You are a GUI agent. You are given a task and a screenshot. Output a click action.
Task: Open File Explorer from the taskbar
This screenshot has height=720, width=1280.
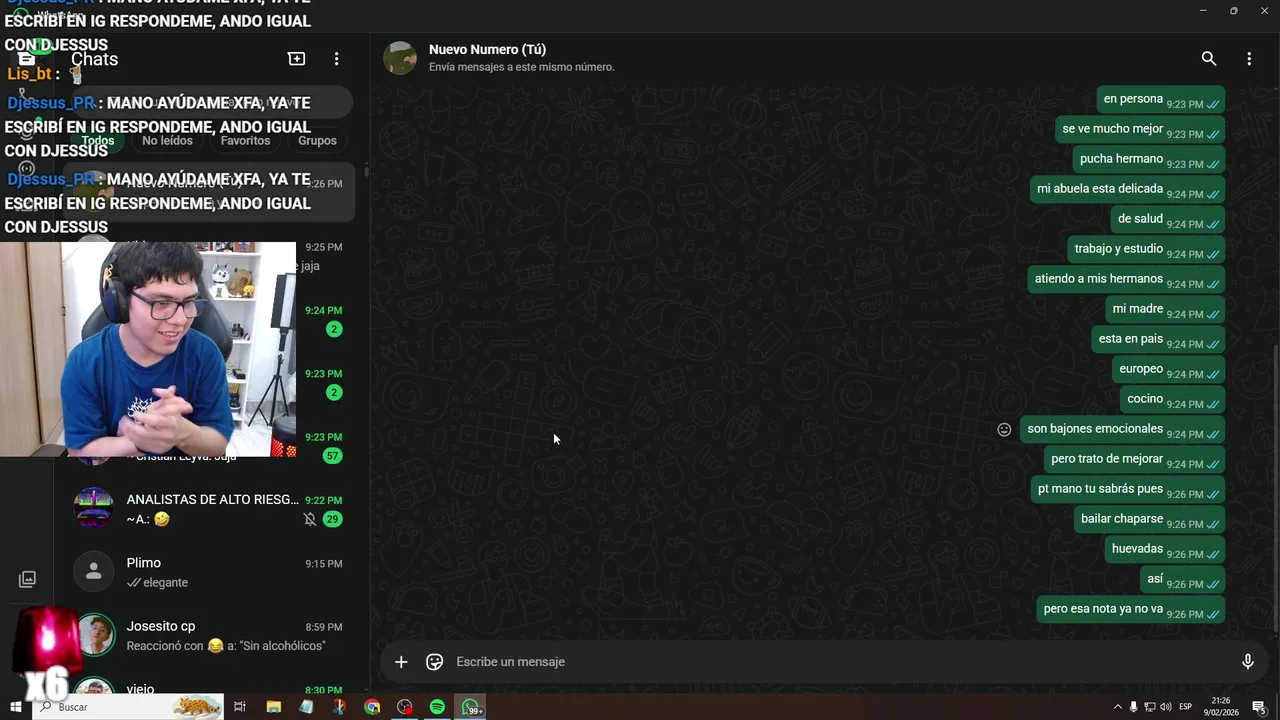click(x=273, y=707)
